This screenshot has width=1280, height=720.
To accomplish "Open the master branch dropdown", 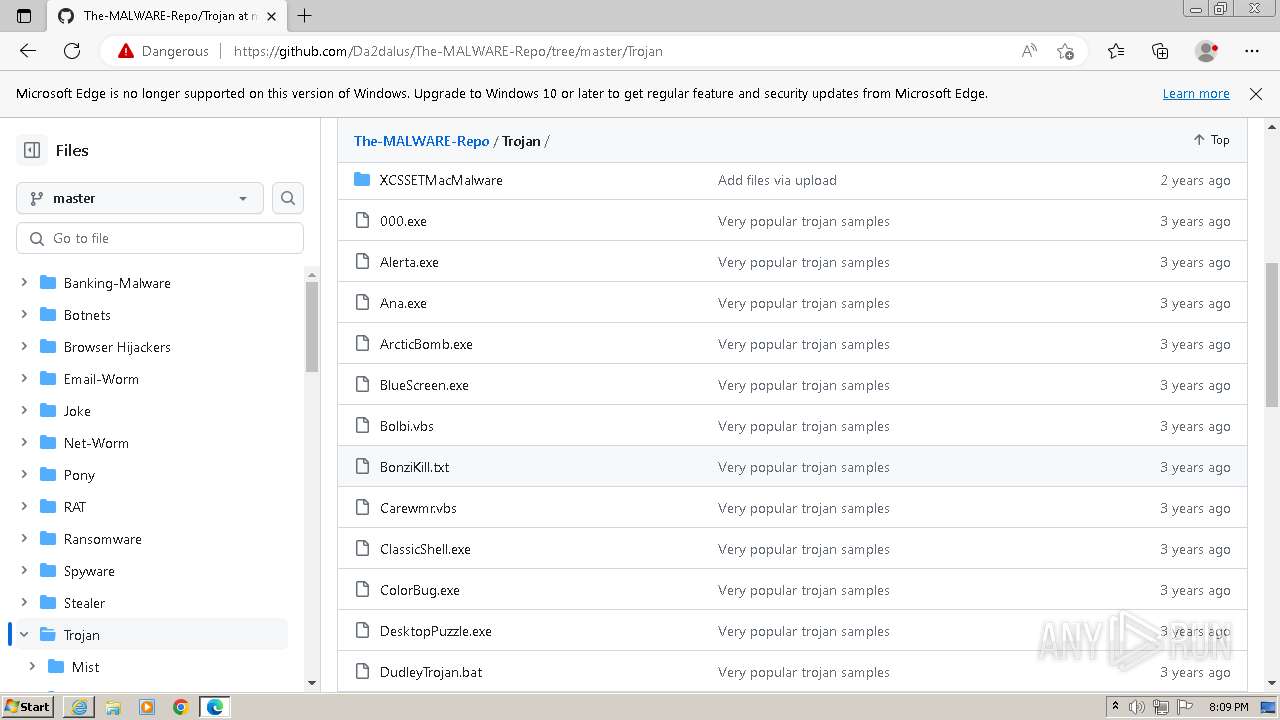I will [140, 198].
